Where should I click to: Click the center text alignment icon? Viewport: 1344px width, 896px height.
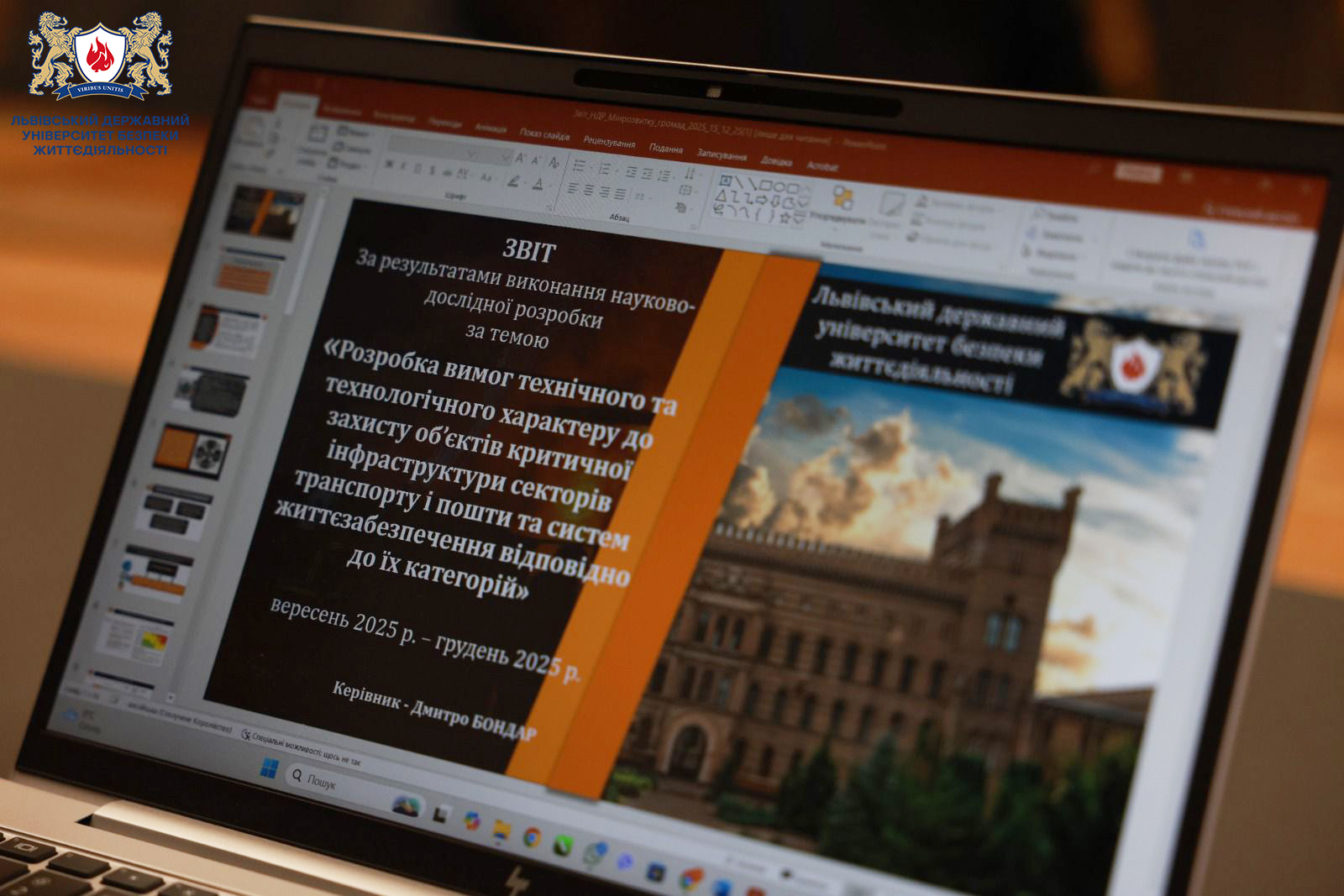click(589, 191)
